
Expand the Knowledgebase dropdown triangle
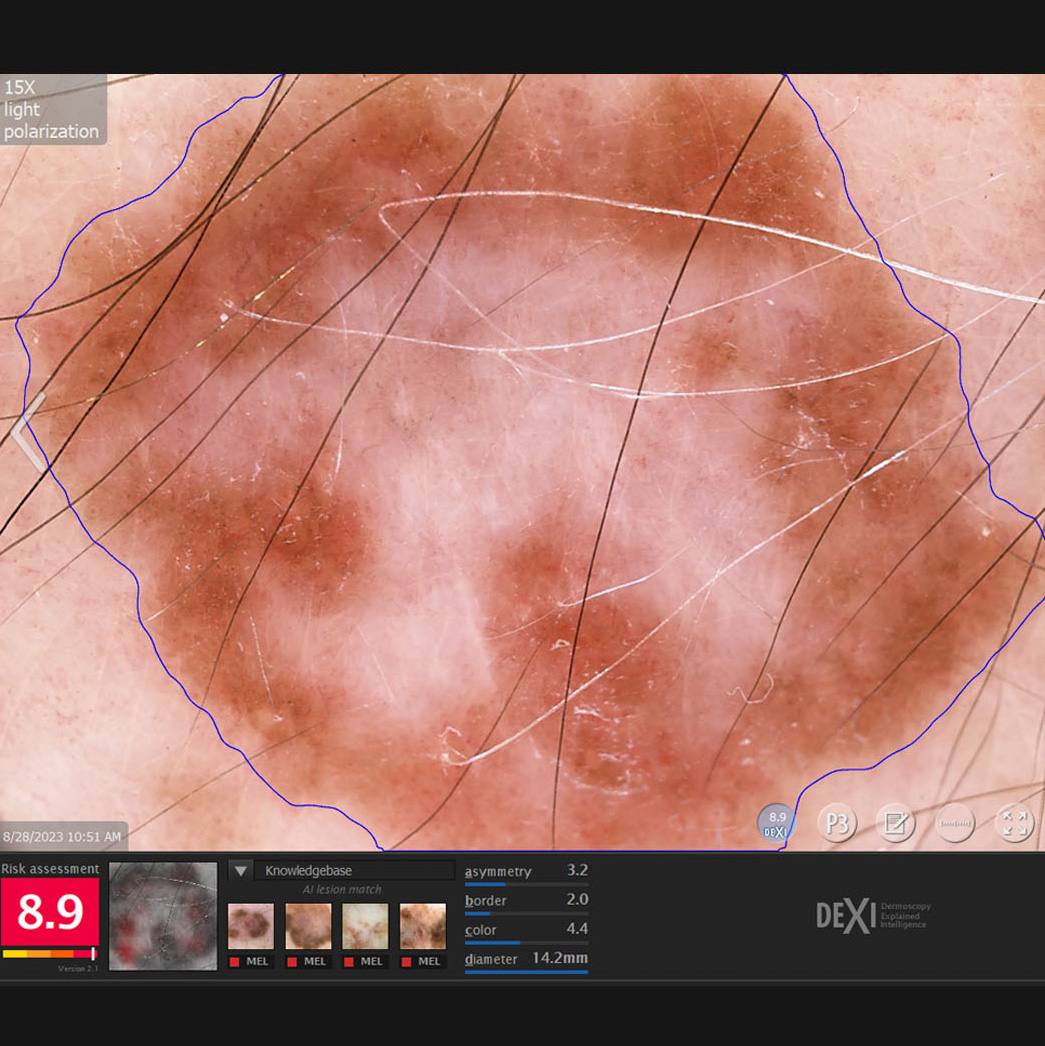click(x=241, y=871)
